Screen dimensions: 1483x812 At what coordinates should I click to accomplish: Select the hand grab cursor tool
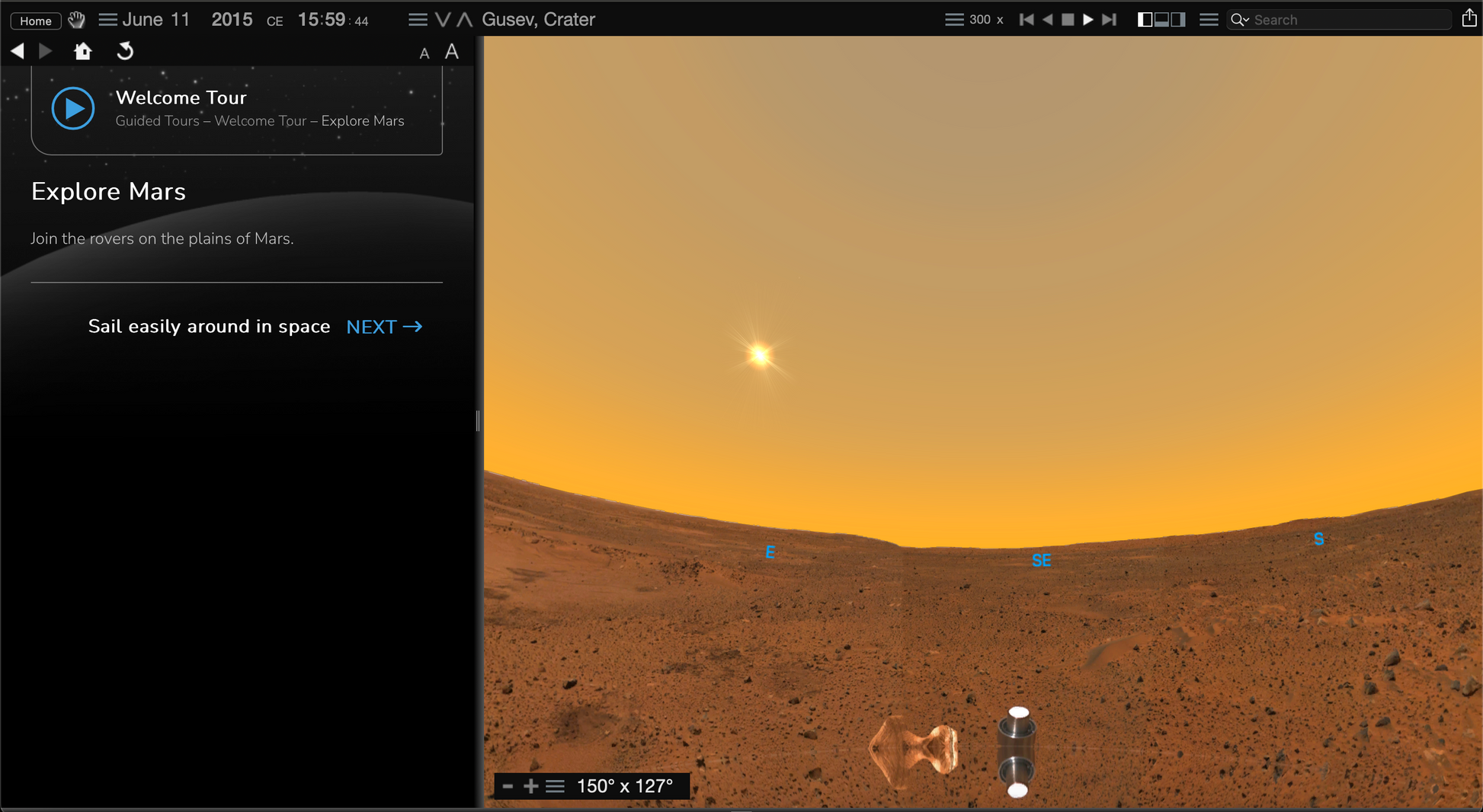tap(76, 20)
